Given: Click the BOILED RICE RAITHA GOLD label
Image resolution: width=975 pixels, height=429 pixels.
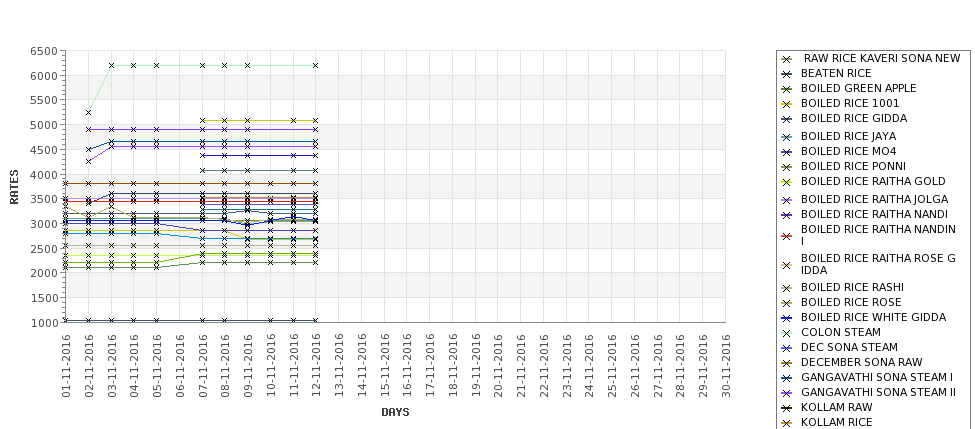Looking at the screenshot, I should (x=873, y=181).
